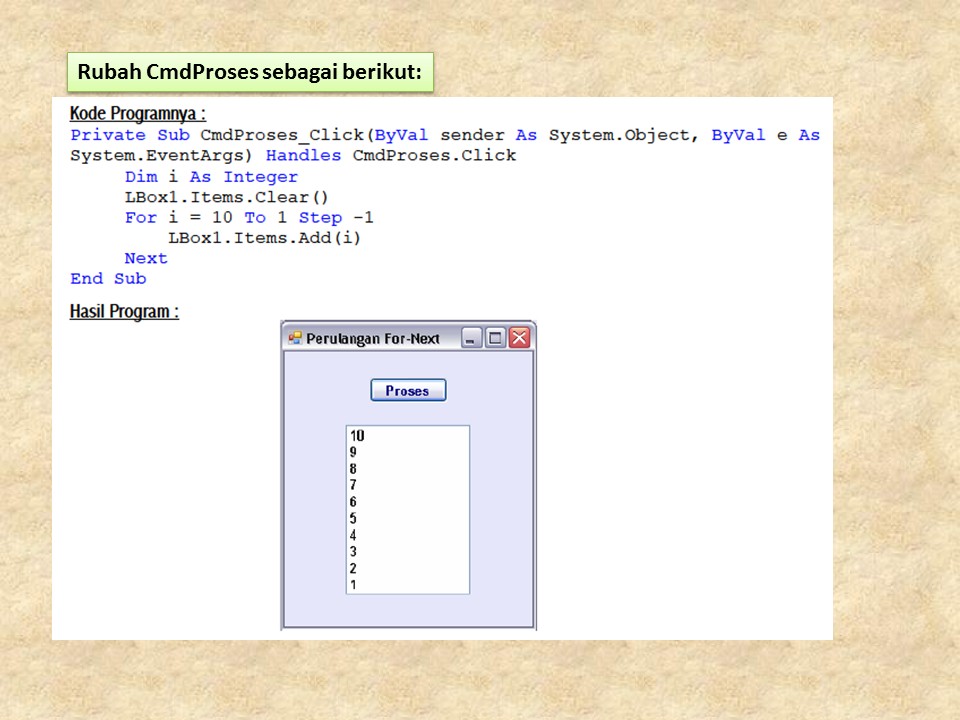The width and height of the screenshot is (960, 720).
Task: Click the 'Kode Programnya :' label
Action: pos(138,113)
